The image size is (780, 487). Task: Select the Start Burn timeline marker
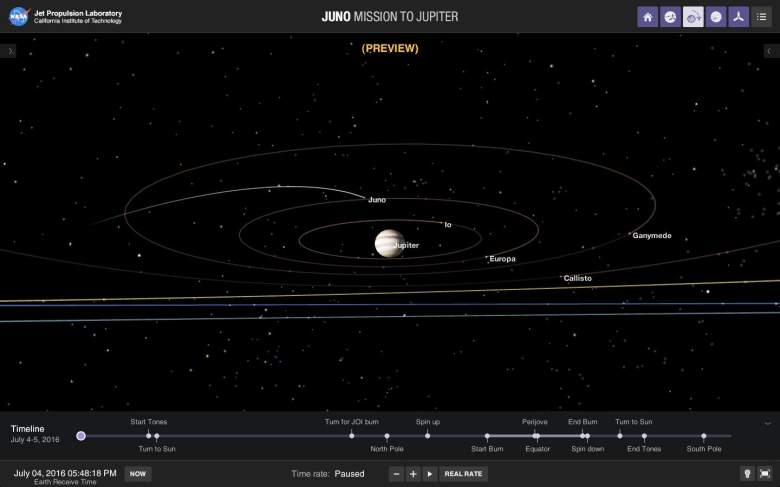487,436
